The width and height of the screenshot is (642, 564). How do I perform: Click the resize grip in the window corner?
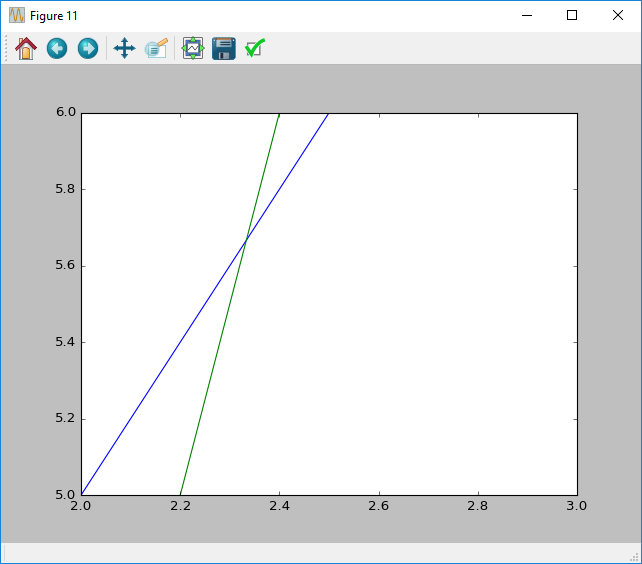(634, 556)
